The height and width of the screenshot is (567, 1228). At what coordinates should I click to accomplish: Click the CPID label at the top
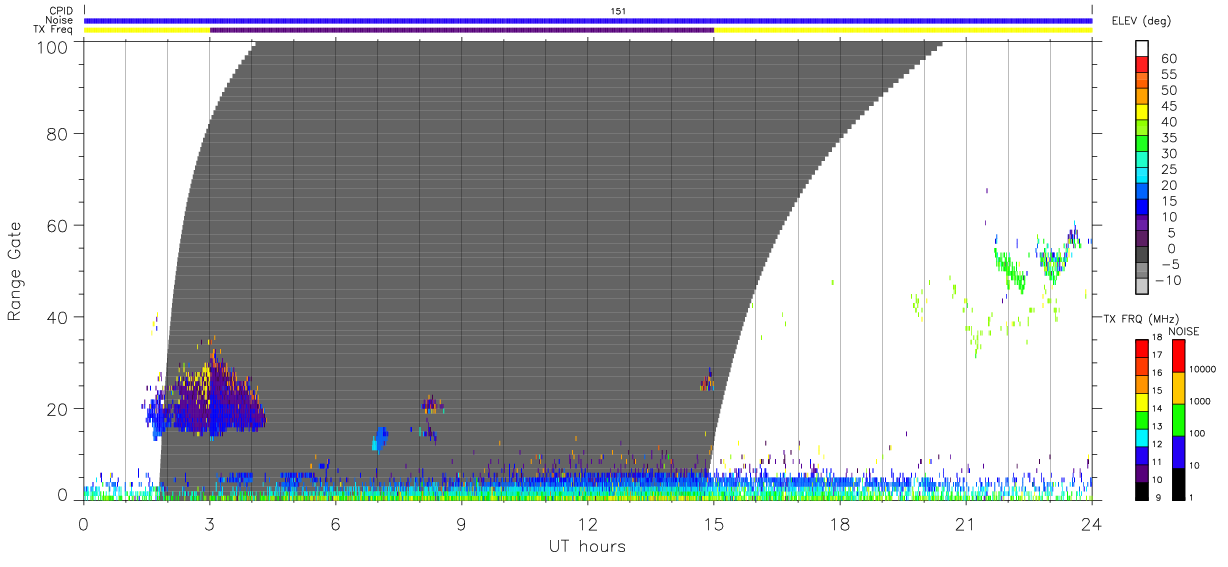click(60, 11)
